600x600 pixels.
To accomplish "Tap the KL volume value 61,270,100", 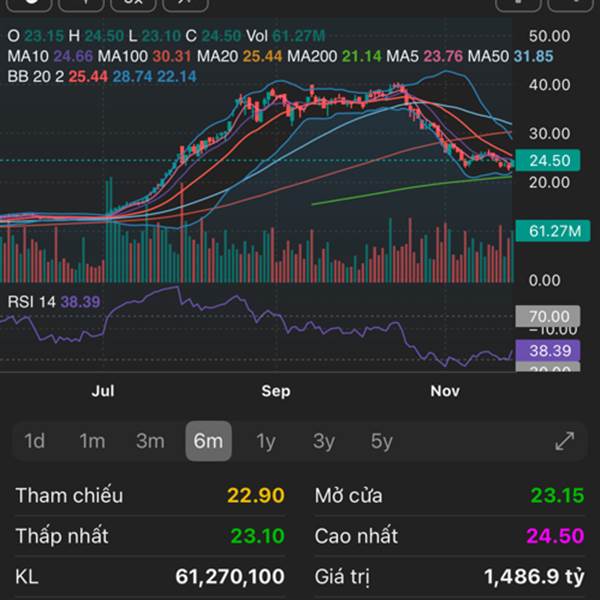I will tap(229, 577).
